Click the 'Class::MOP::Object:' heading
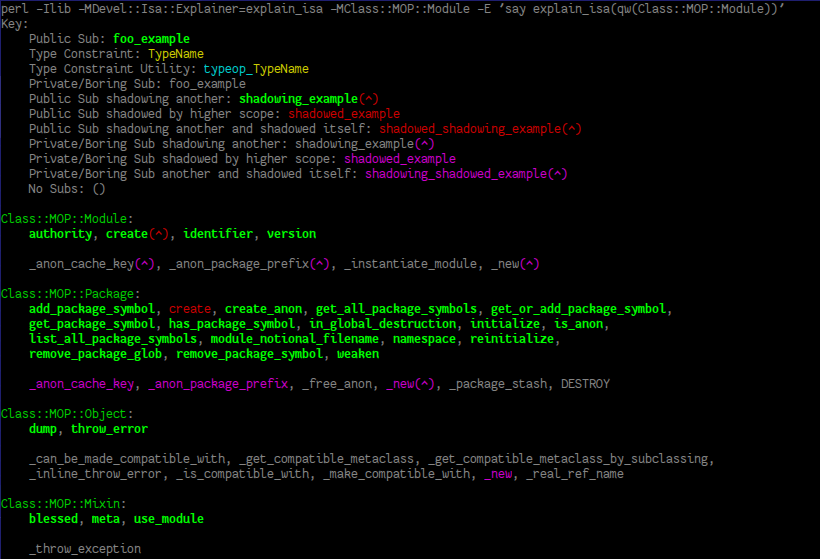The height and width of the screenshot is (559, 820). point(67,414)
